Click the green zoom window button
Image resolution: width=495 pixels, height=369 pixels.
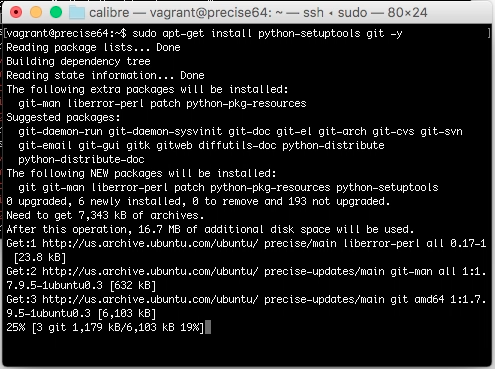point(56,12)
